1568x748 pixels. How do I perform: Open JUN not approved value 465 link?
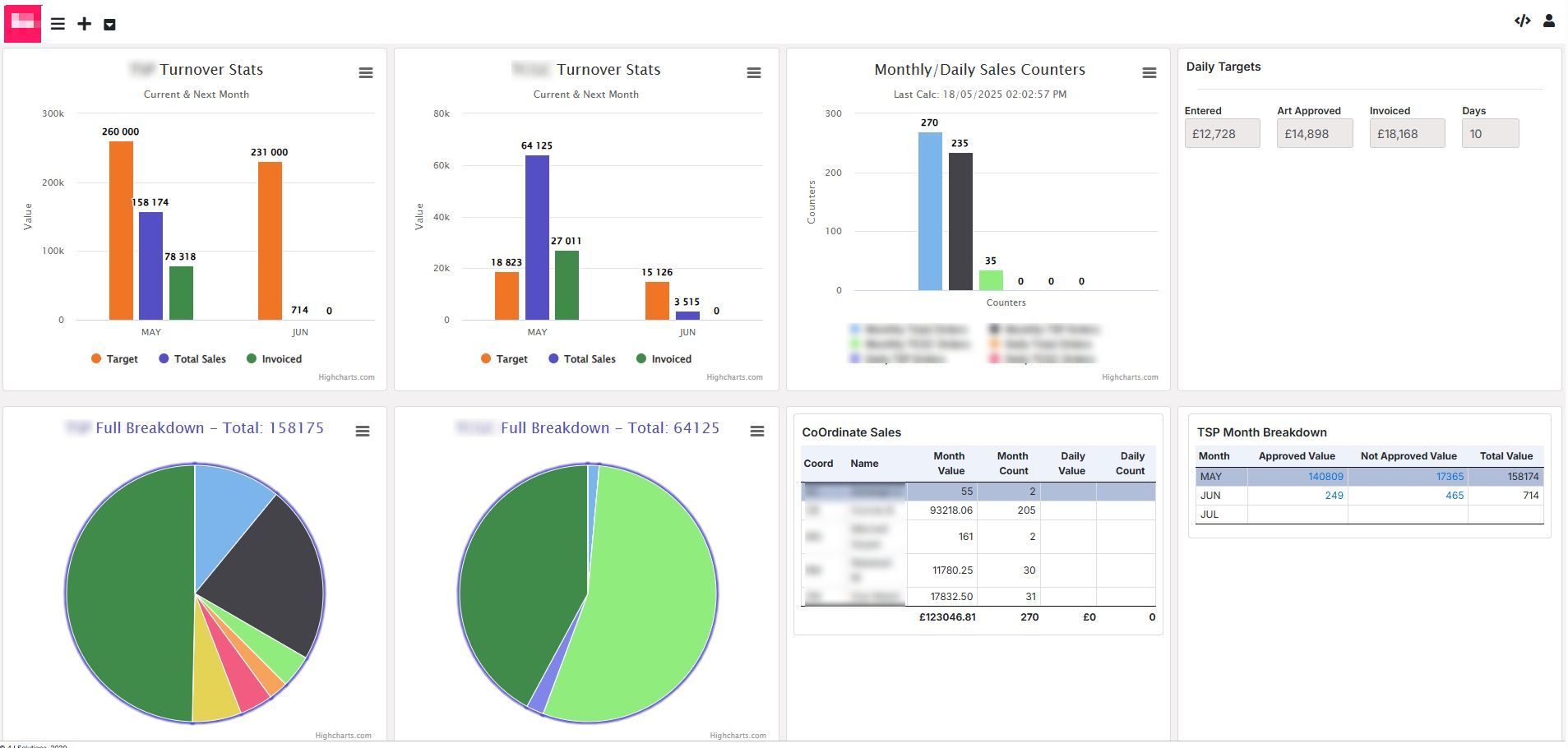point(1454,496)
